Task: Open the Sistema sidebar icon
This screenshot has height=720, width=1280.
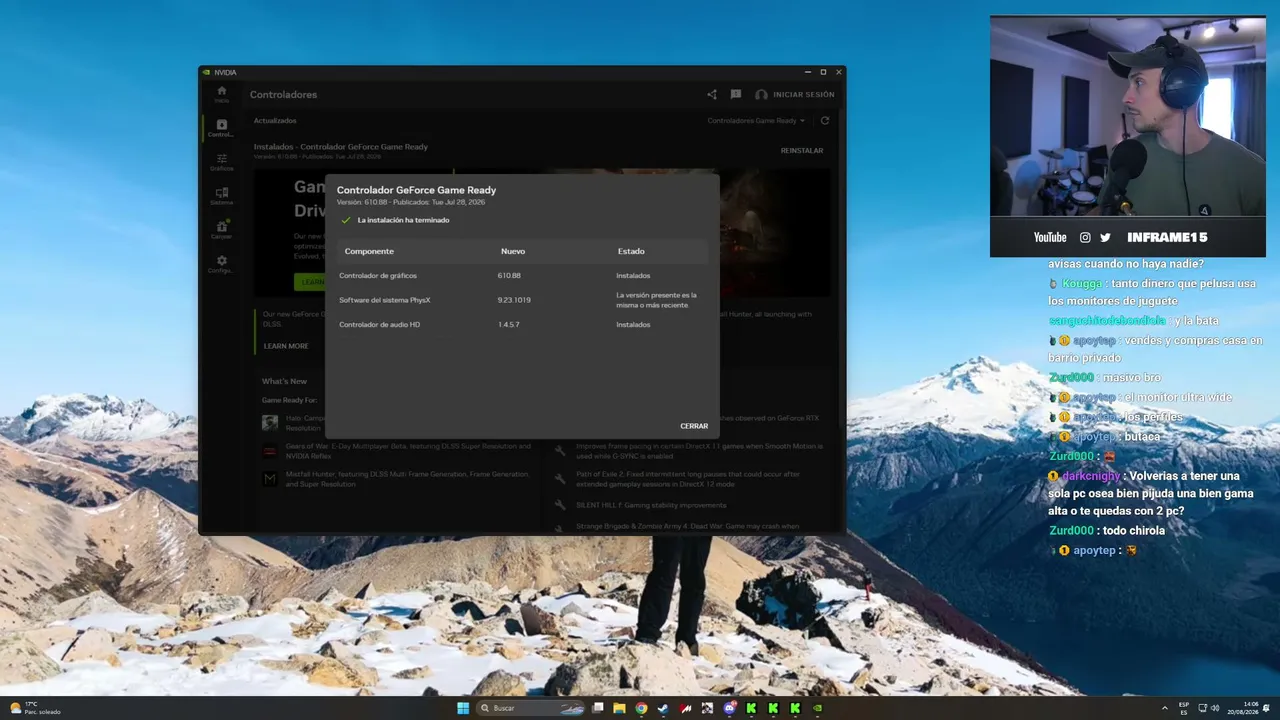Action: pos(222,196)
